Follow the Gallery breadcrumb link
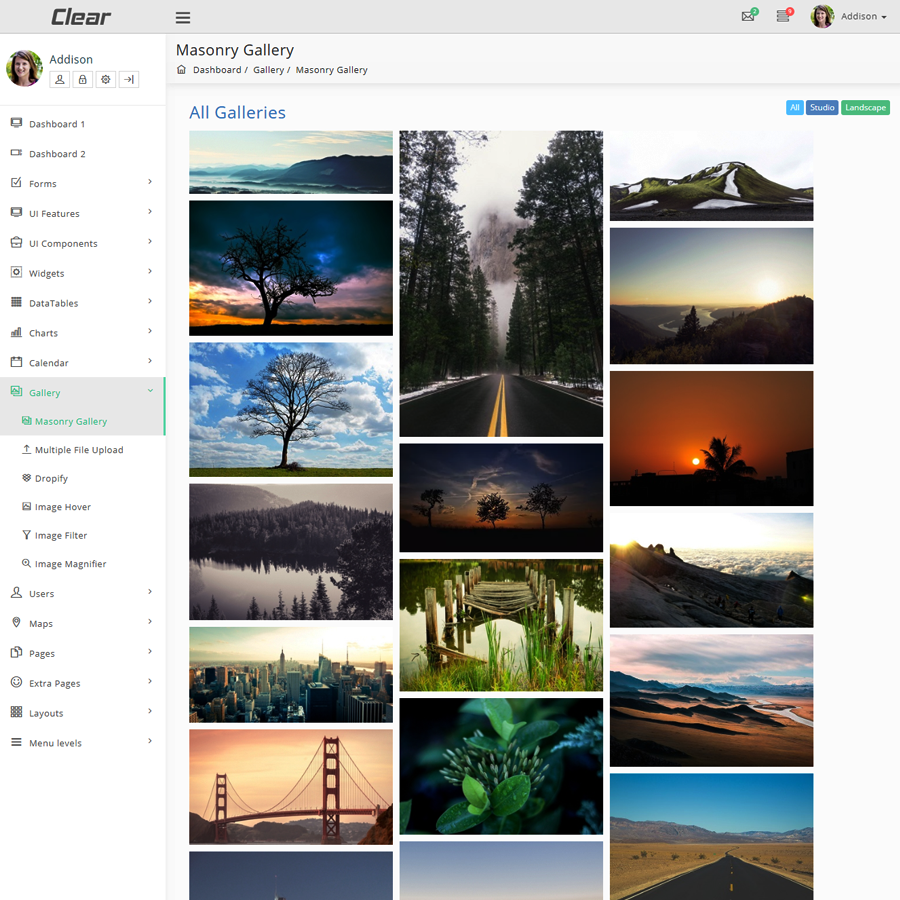 pyautogui.click(x=269, y=69)
